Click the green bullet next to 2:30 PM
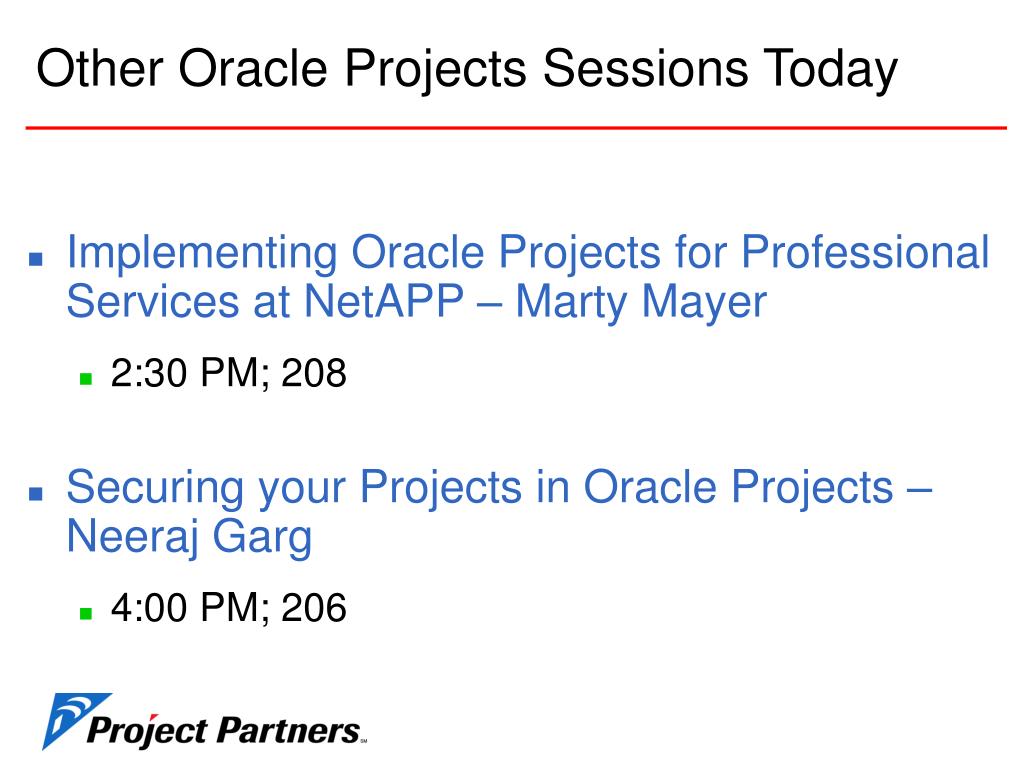 point(86,378)
